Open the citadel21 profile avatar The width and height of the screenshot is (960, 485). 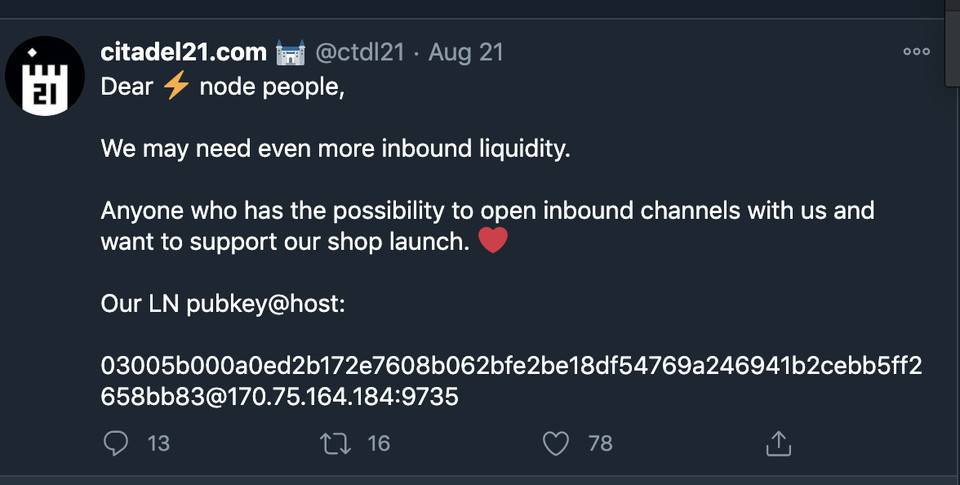pyautogui.click(x=45, y=76)
